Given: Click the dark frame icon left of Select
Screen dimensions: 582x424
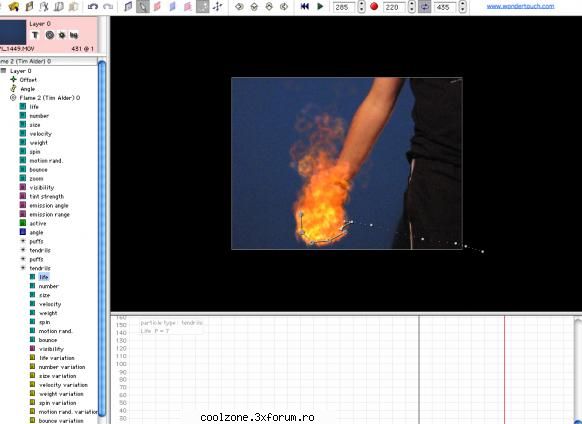Looking at the screenshot, I should click(x=128, y=6).
